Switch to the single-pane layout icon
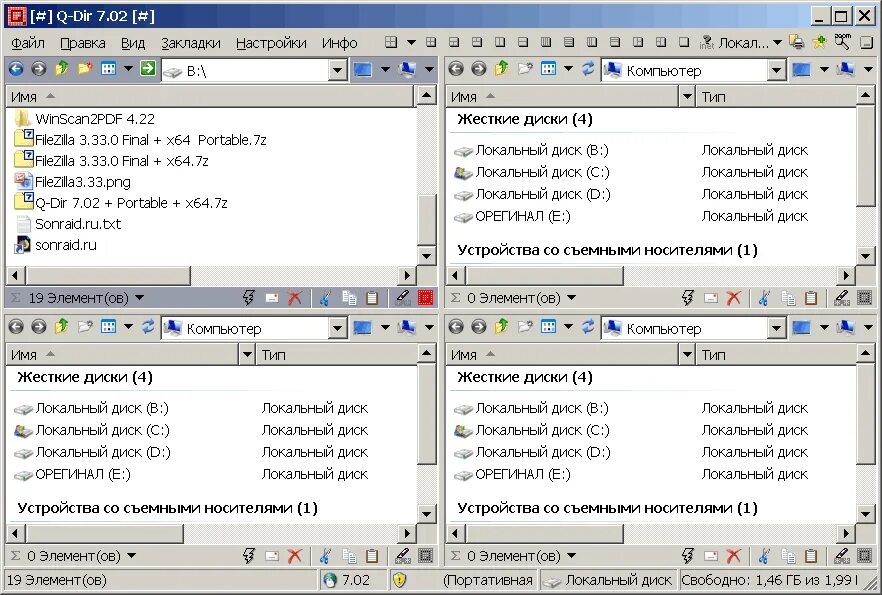The height and width of the screenshot is (595, 882). (x=684, y=42)
